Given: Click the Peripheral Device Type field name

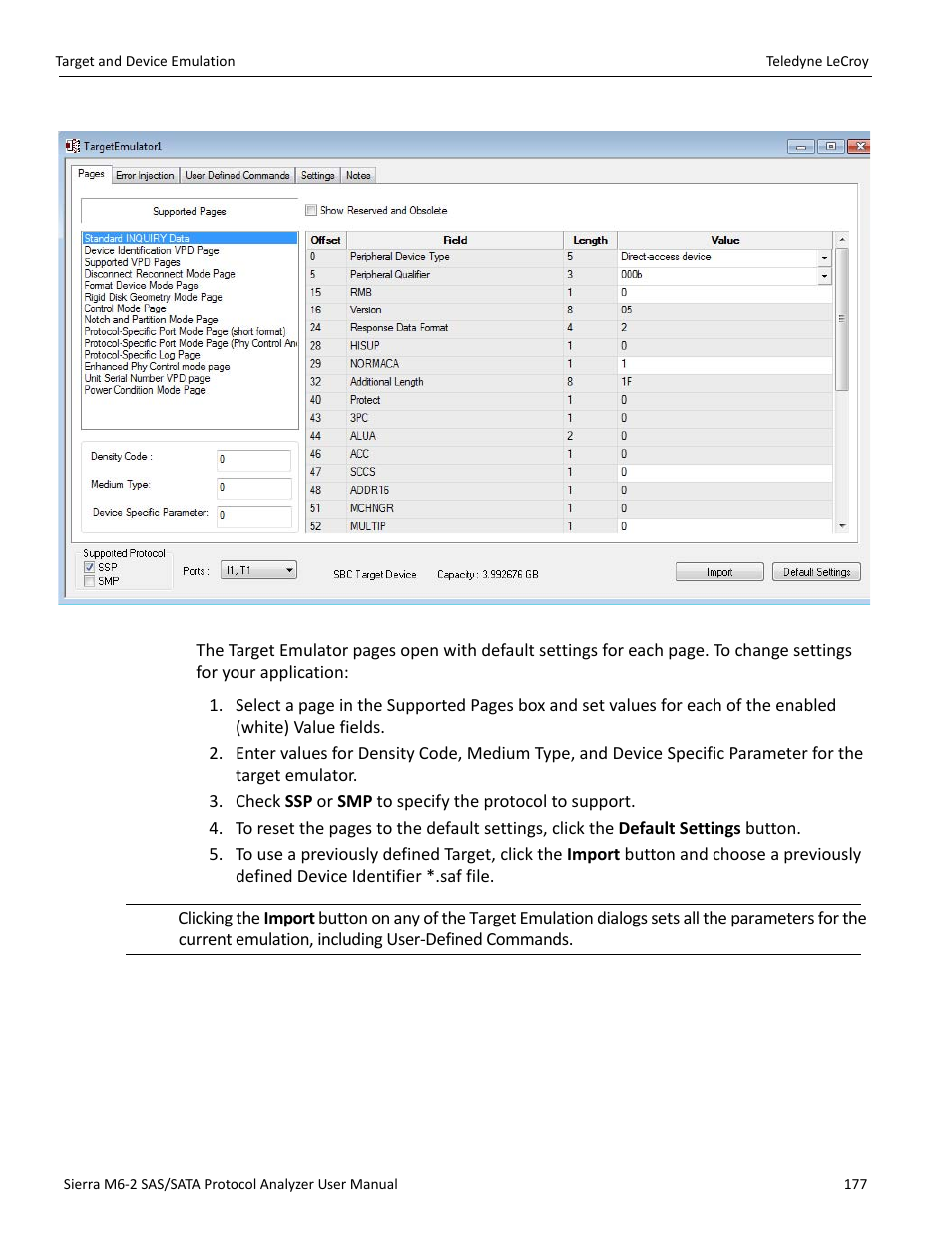Looking at the screenshot, I should (399, 257).
